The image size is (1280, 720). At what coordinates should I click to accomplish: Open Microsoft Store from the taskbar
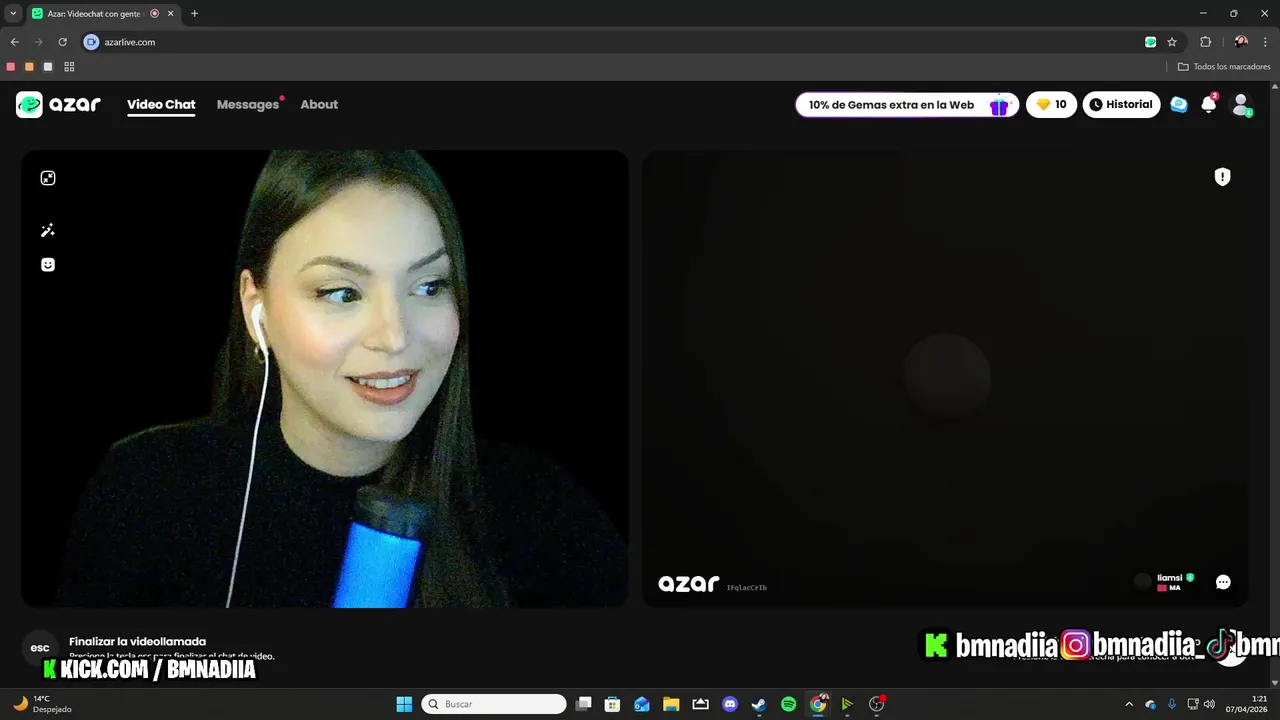613,704
